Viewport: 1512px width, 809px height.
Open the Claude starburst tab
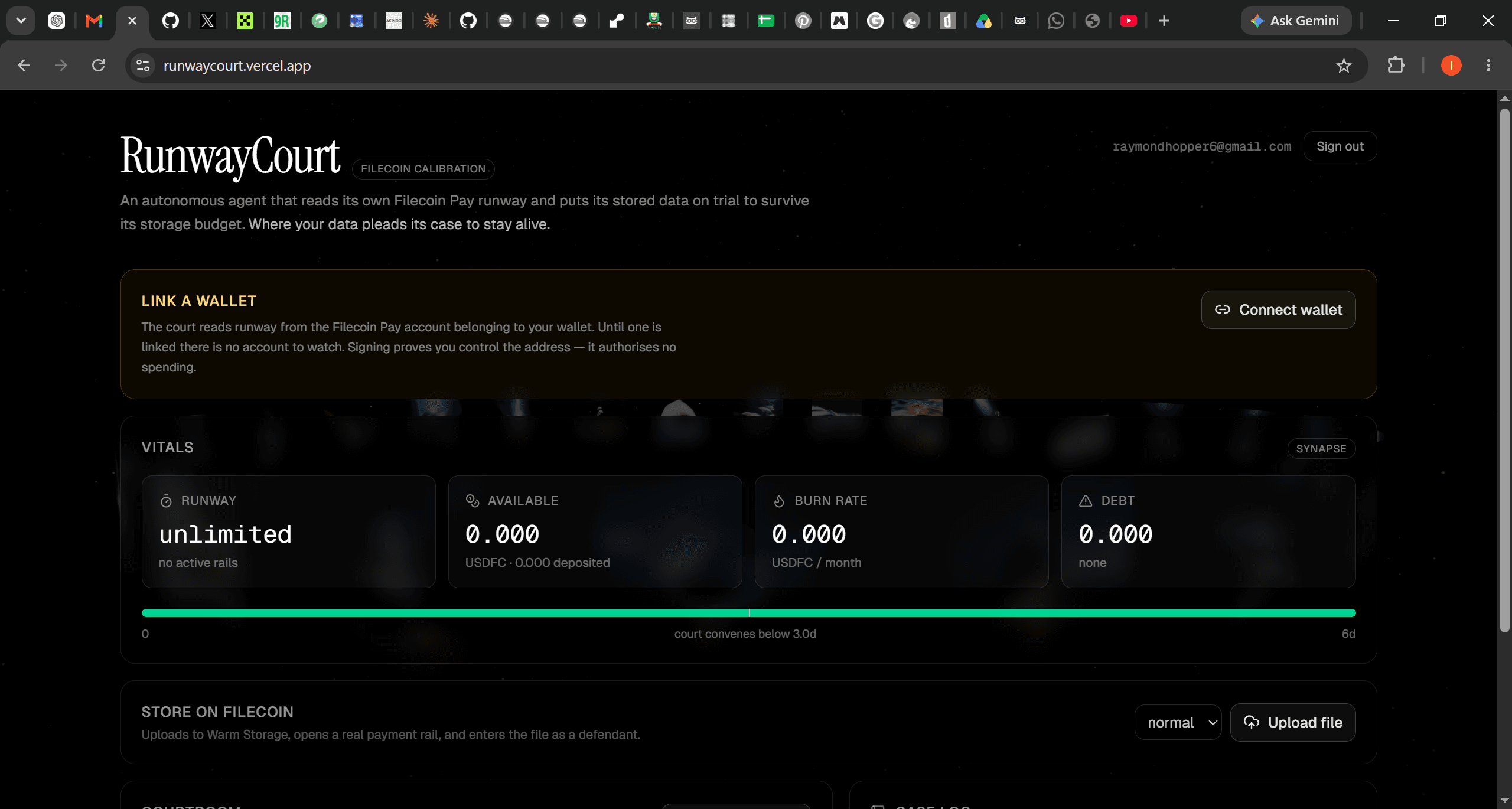pyautogui.click(x=431, y=21)
